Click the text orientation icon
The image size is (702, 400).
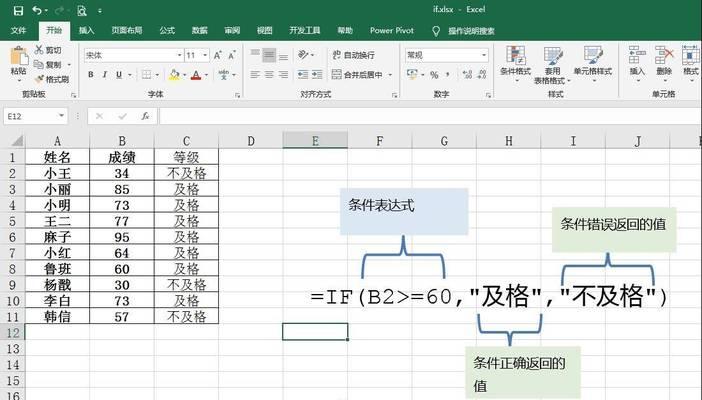point(303,55)
